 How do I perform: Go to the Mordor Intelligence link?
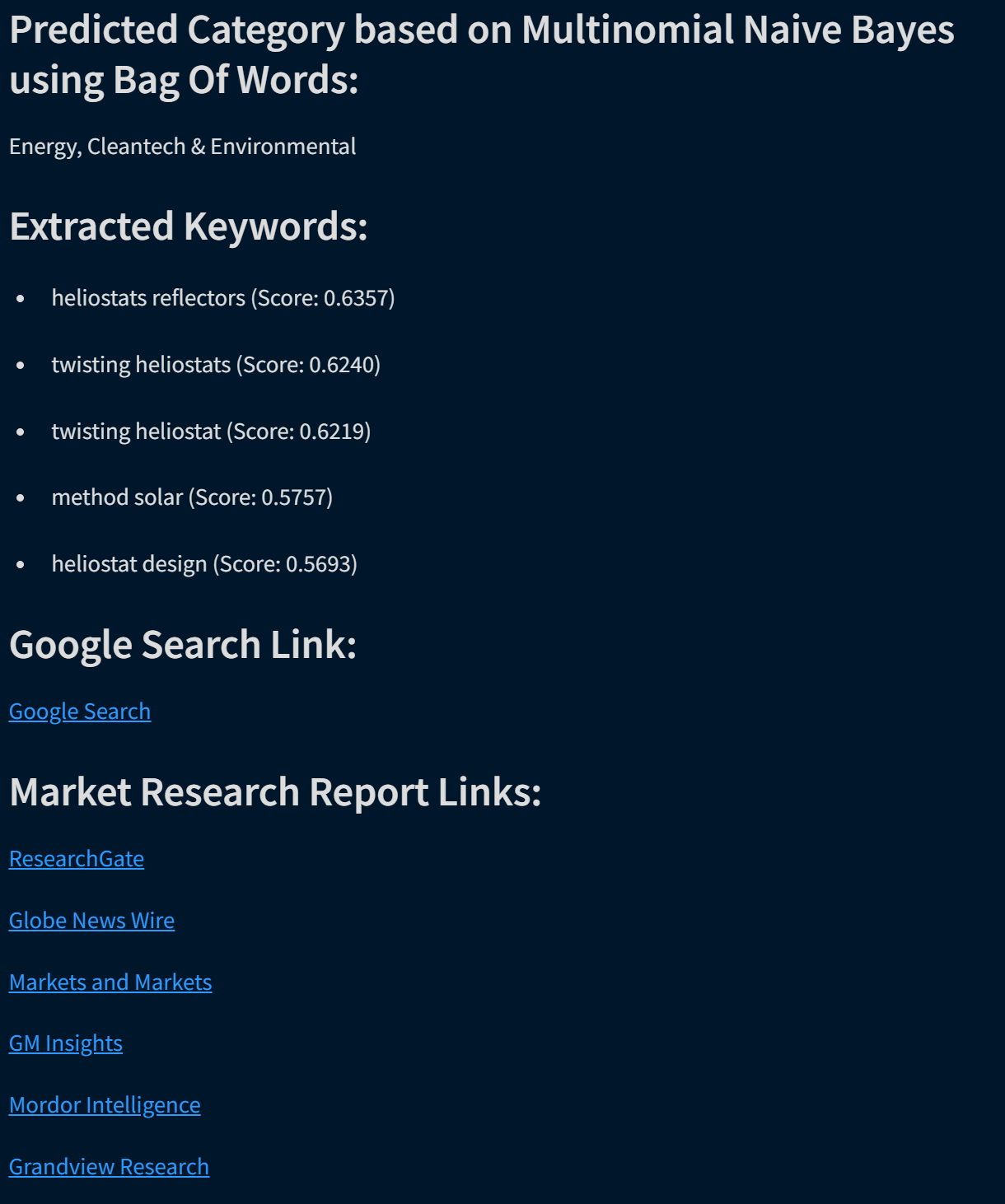click(x=105, y=1105)
